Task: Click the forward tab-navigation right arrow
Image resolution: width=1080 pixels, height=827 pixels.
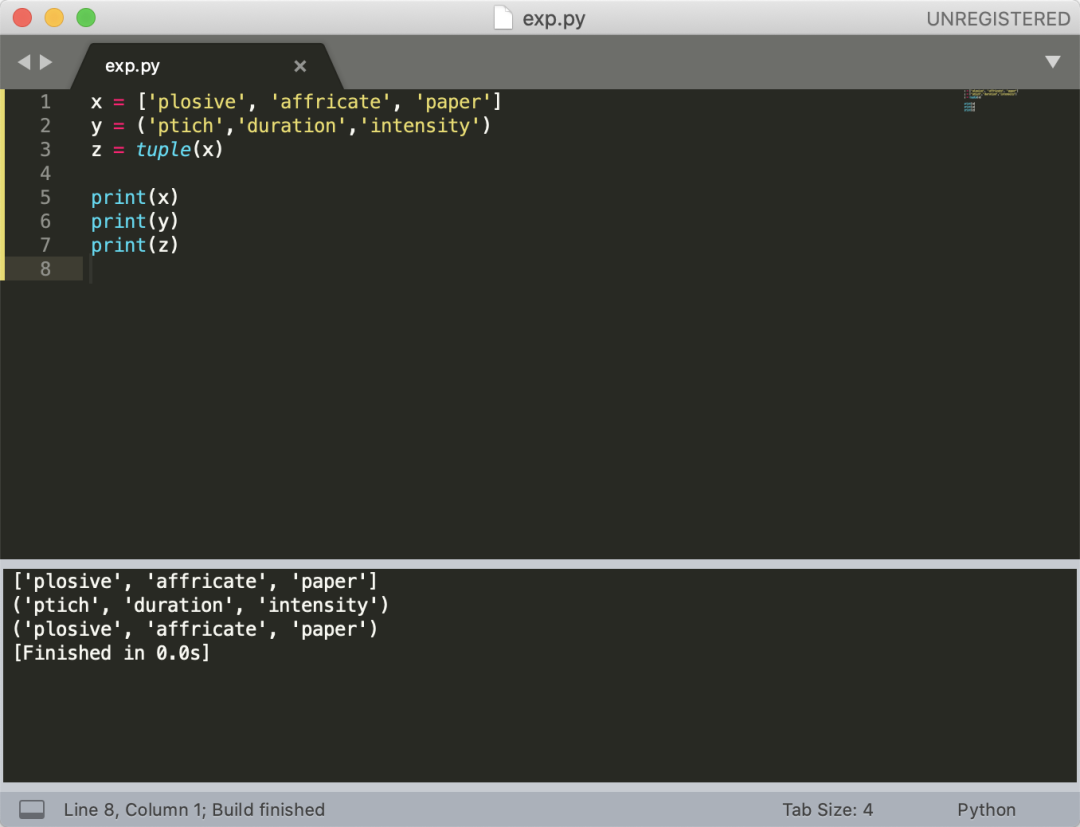Action: tap(46, 62)
